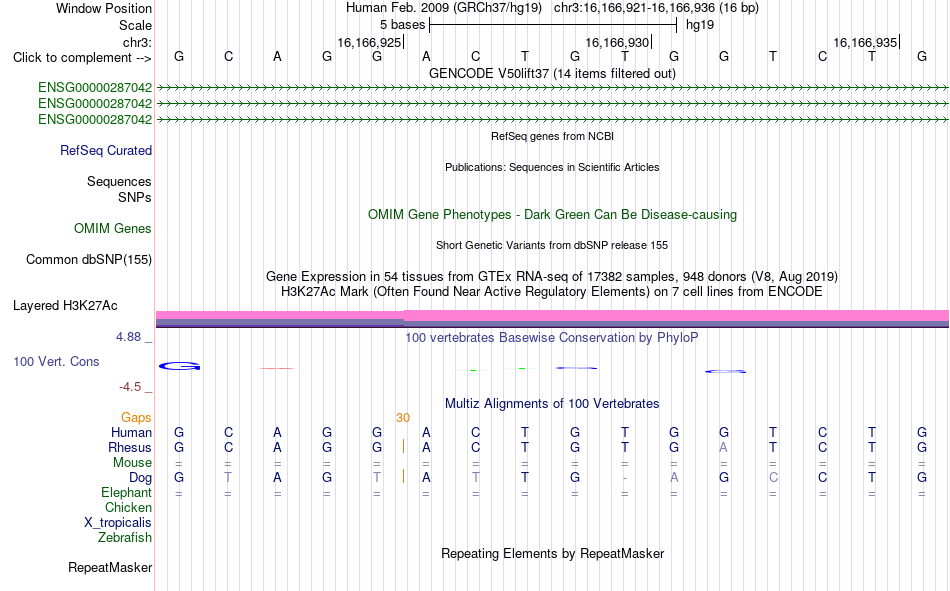Select the Mouse species label
This screenshot has width=950, height=591.
pos(132,462)
